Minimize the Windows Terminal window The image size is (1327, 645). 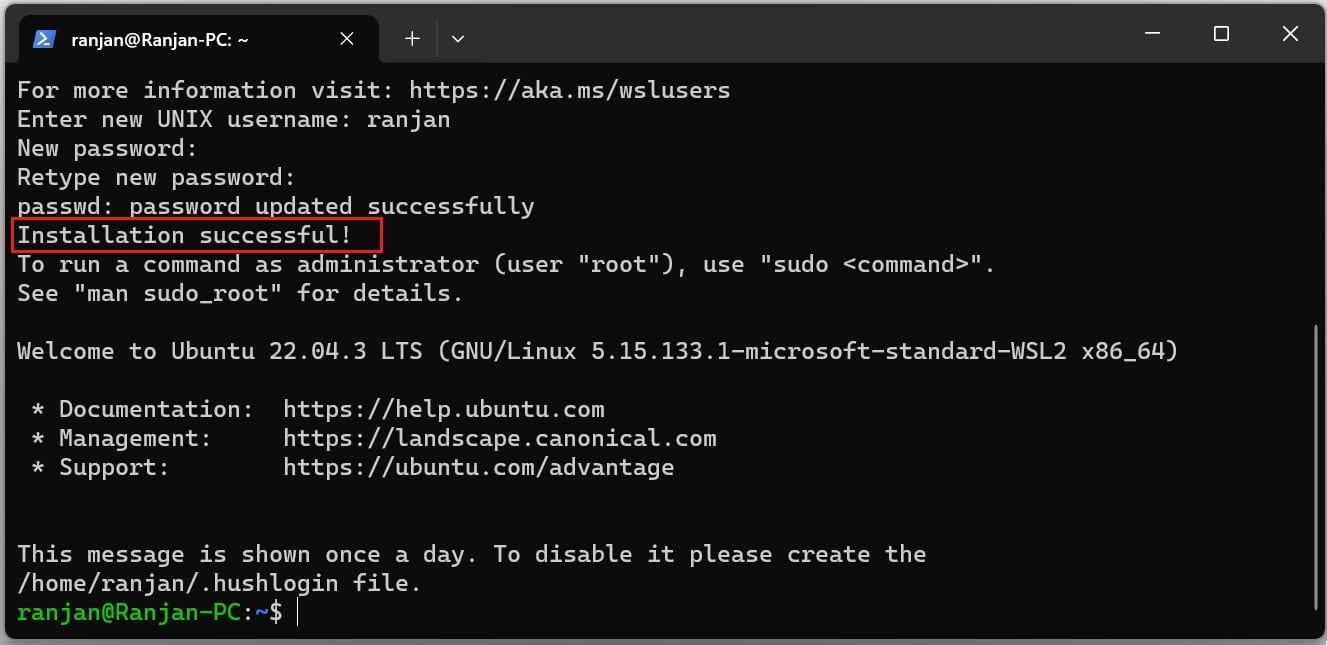(1152, 33)
